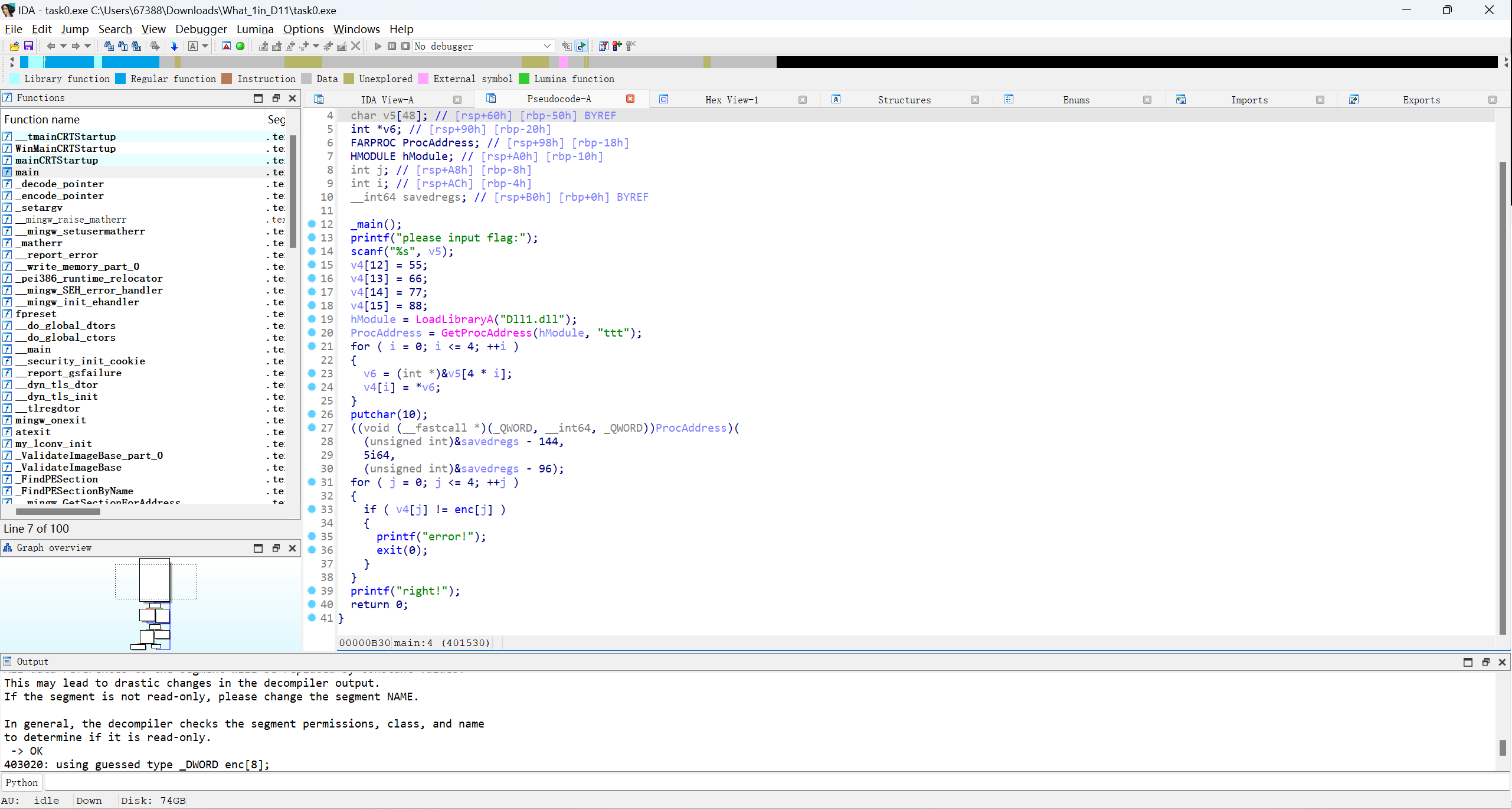Image resolution: width=1512 pixels, height=809 pixels.
Task: Toggle breakpoint dot at pseudocode line 19
Action: coord(312,319)
